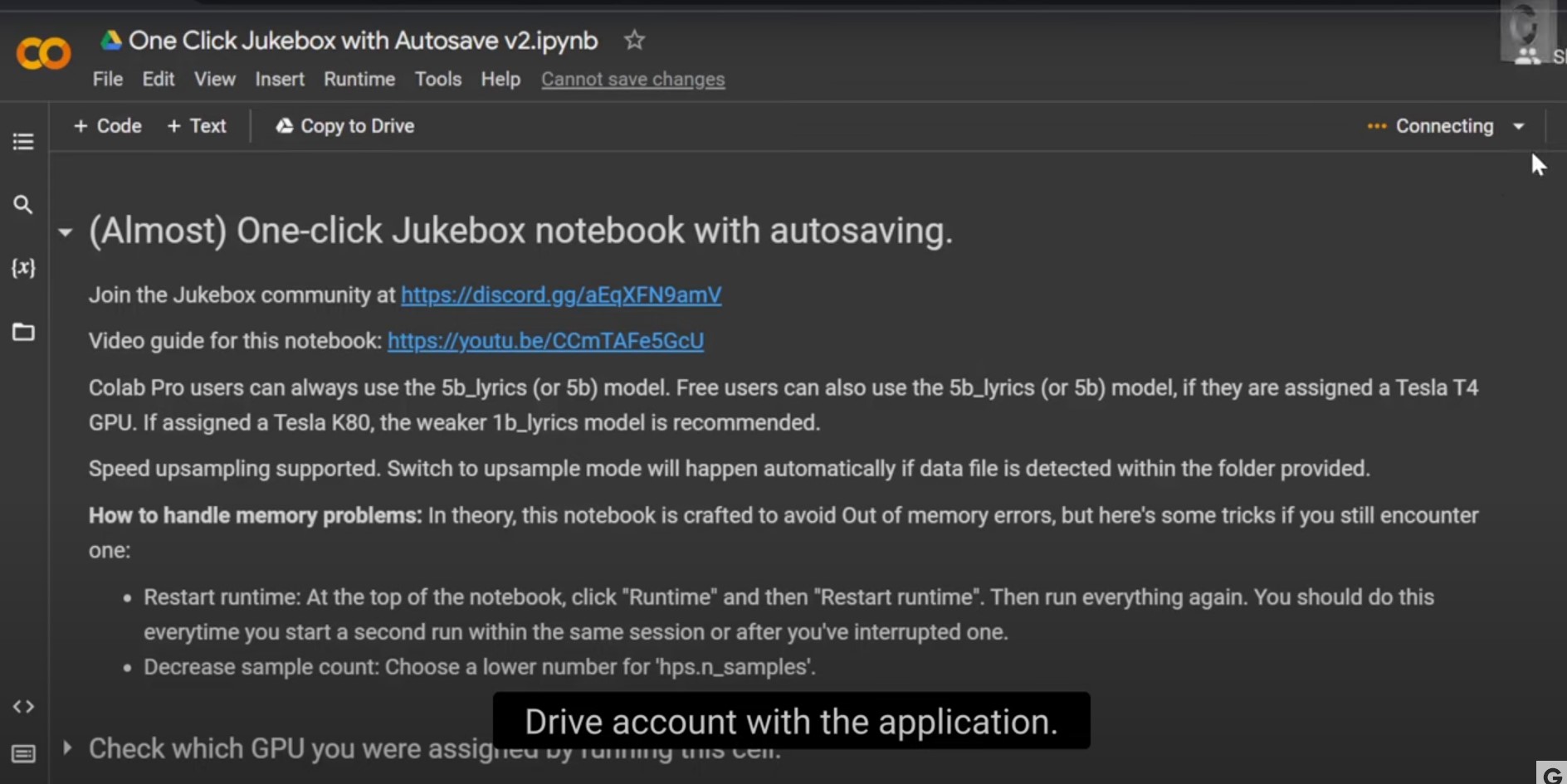
Task: Click the heading (Almost) One-click Jukebox notebook
Action: (520, 231)
